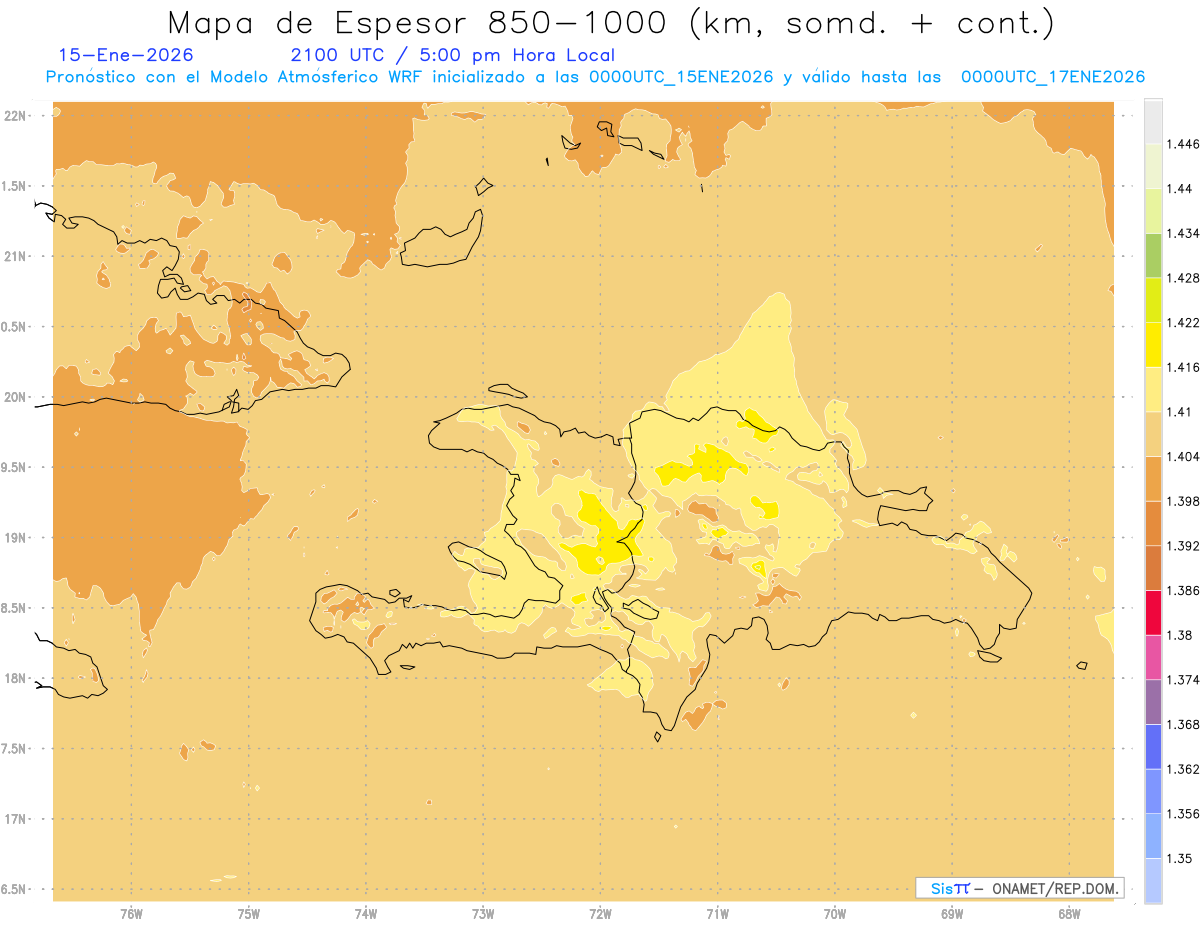Click the legend value 1.428

(x=1183, y=278)
